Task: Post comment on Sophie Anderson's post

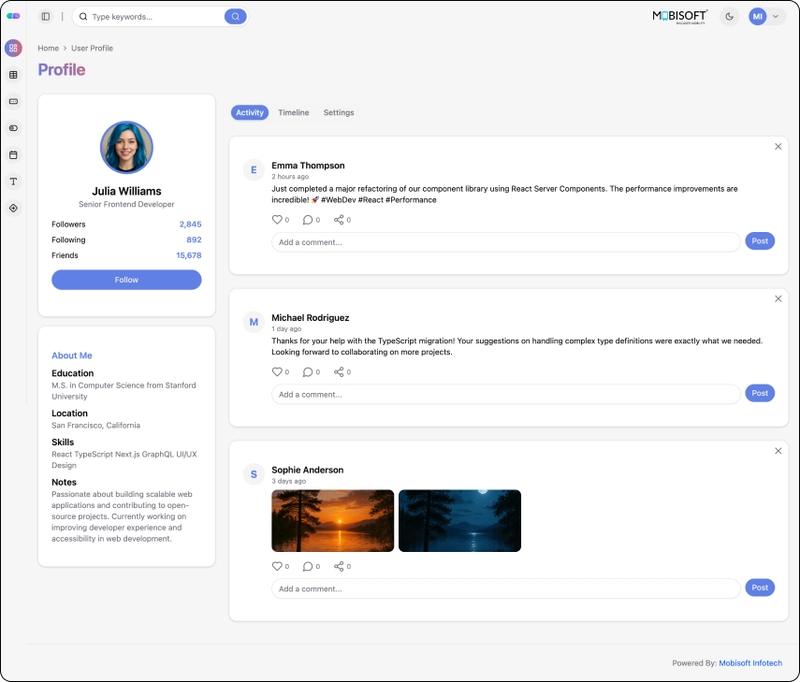Action: click(760, 588)
